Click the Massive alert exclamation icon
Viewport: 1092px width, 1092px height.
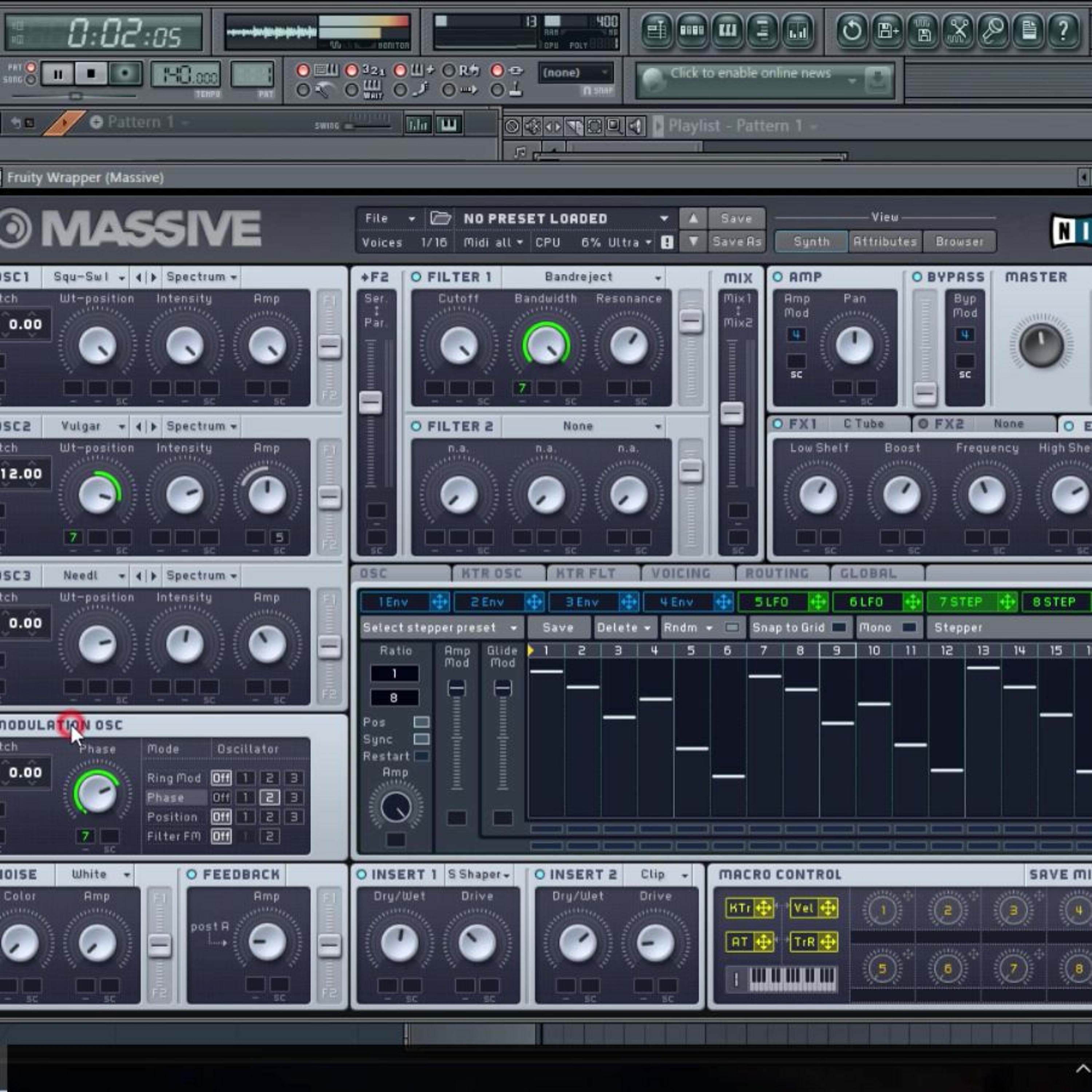[667, 242]
